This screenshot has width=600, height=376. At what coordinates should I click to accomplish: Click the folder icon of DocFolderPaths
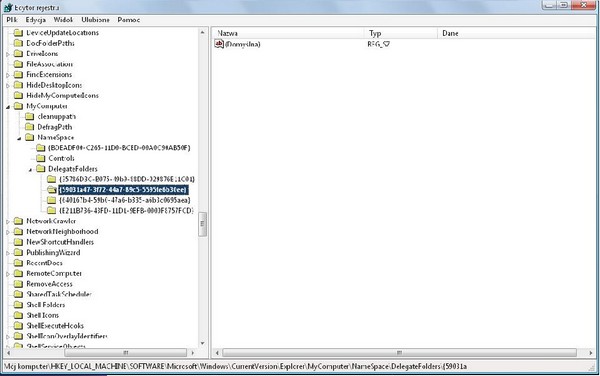[18, 43]
